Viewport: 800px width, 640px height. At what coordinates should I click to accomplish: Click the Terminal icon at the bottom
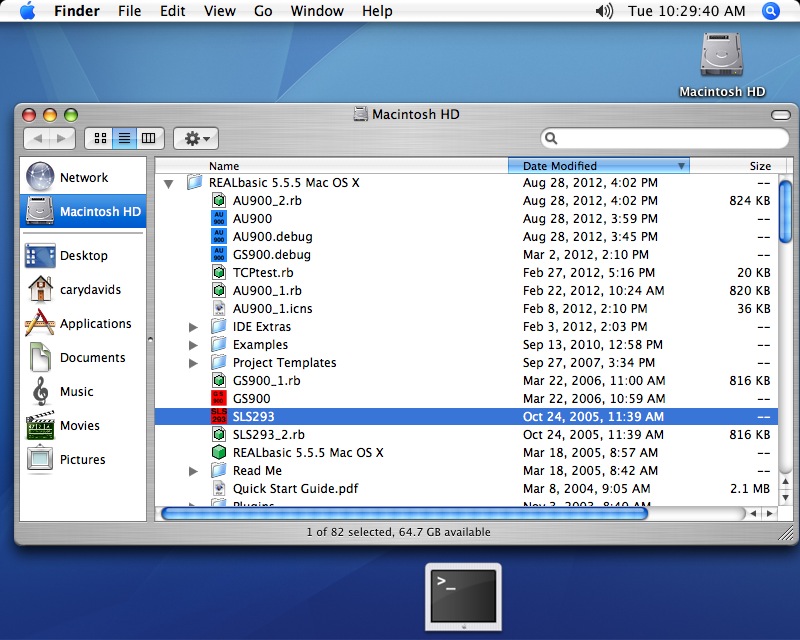coord(463,597)
